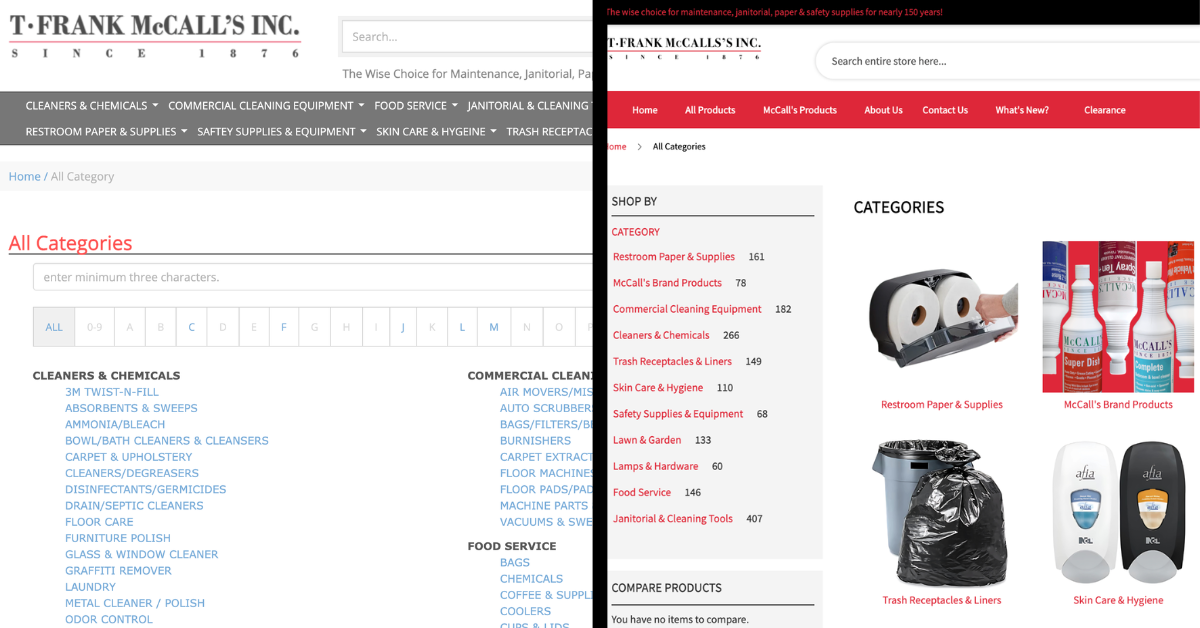Open the Food Service dropdown in the gray navigation bar
Image resolution: width=1200 pixels, height=628 pixels.
click(416, 105)
